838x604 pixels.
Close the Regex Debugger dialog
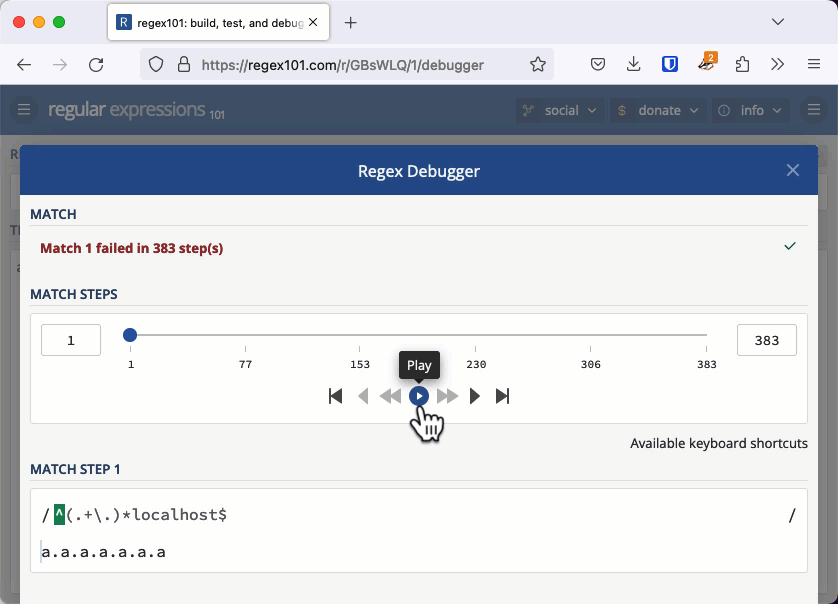(x=793, y=170)
